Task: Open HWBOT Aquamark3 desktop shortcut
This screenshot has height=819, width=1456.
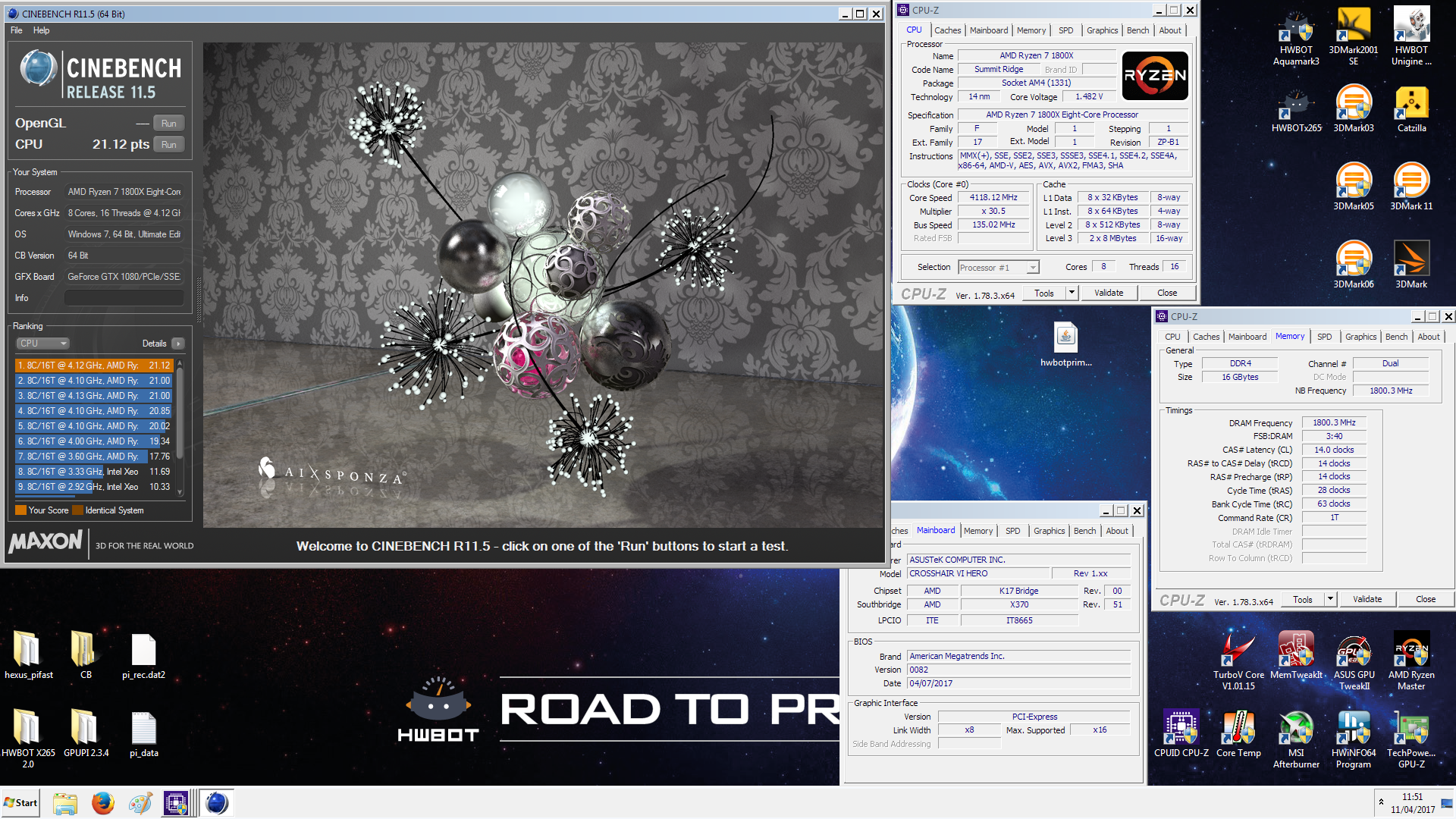Action: (1296, 36)
